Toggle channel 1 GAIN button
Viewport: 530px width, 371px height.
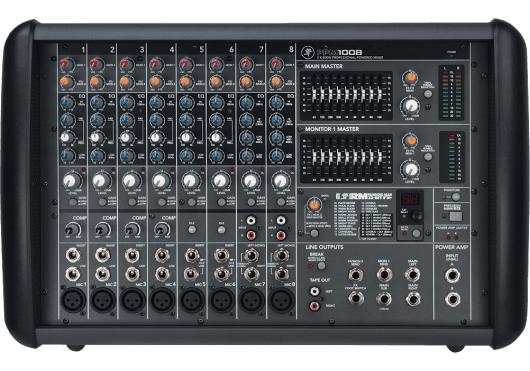click(72, 202)
